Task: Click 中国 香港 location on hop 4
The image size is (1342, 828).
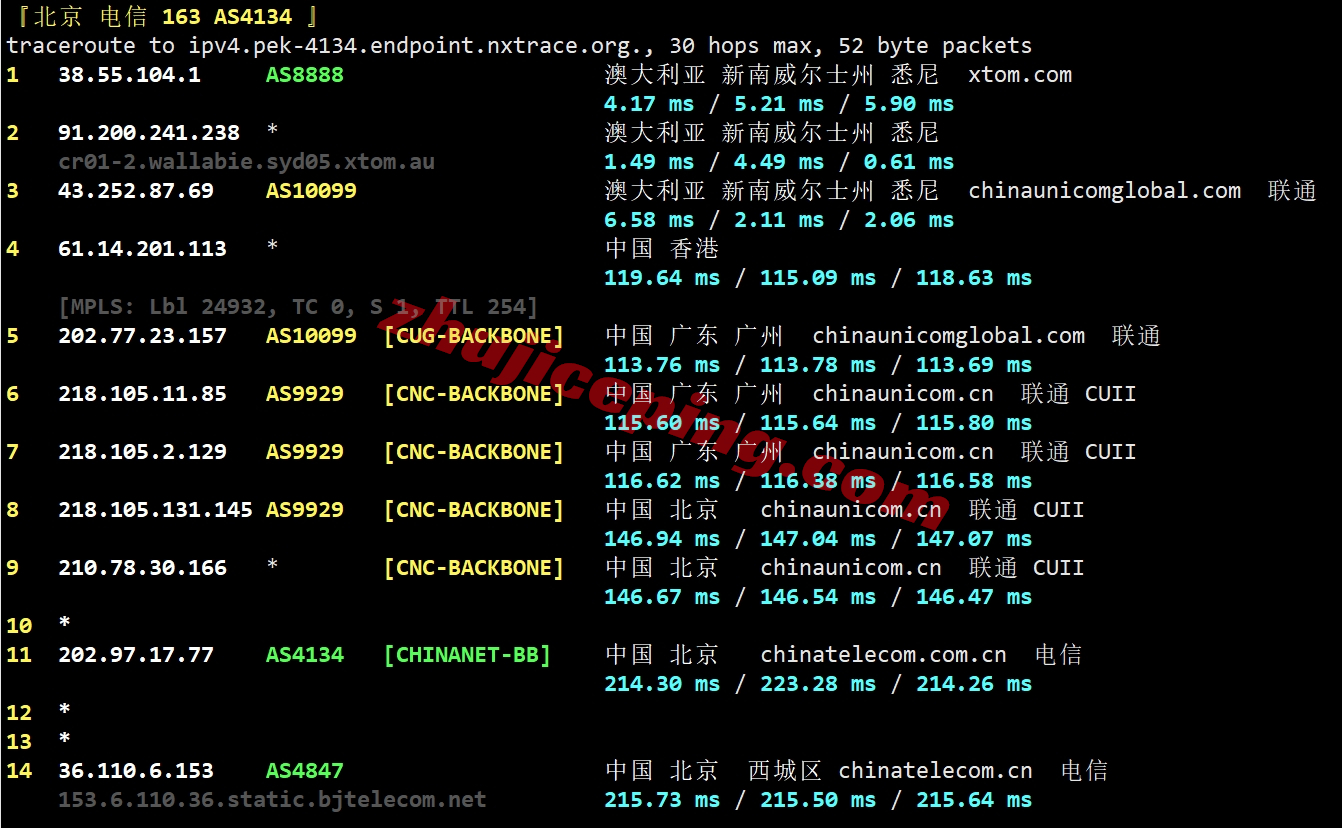Action: (662, 249)
